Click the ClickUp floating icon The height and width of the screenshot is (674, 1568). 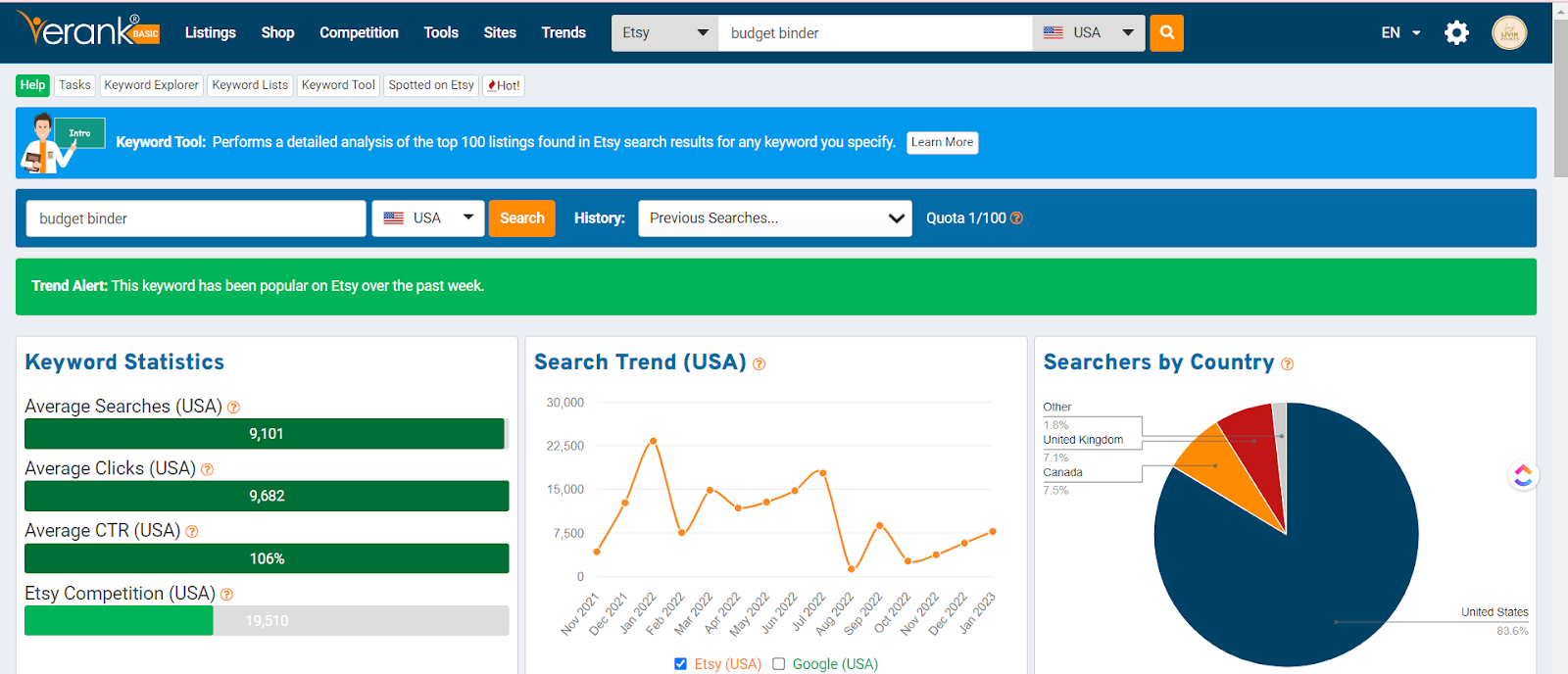(1523, 475)
